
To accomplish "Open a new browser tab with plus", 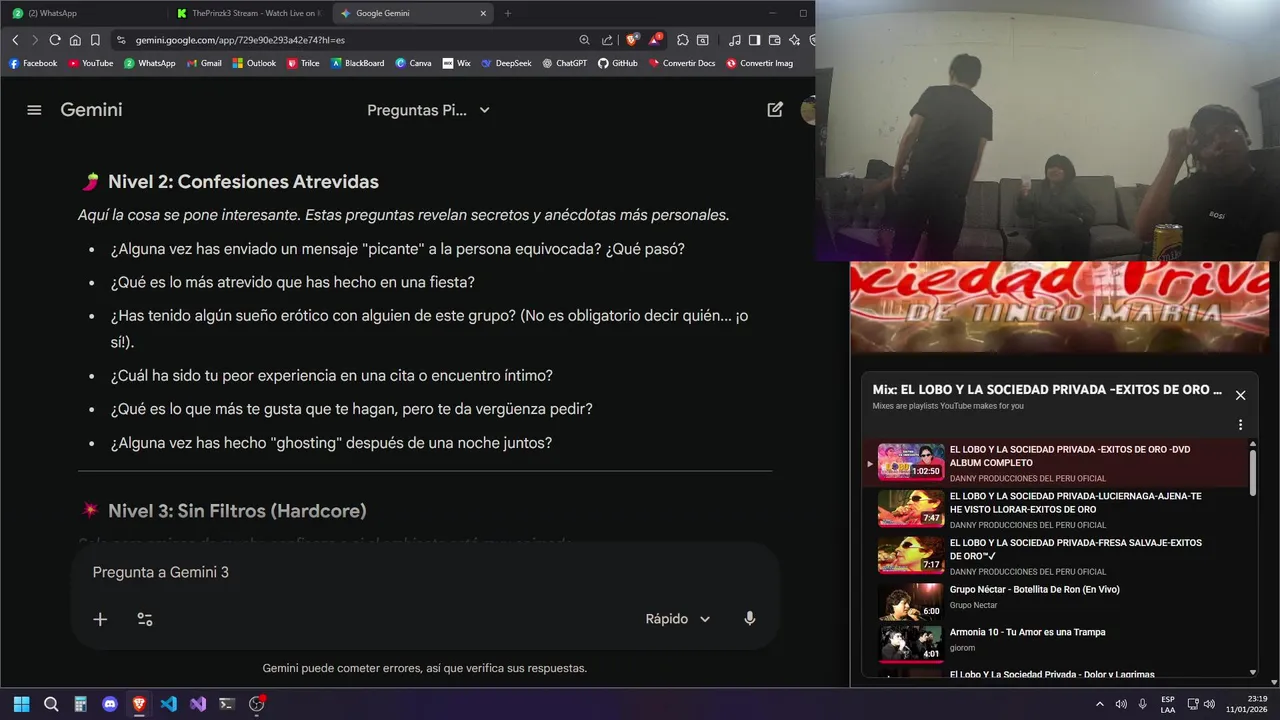I will point(508,13).
